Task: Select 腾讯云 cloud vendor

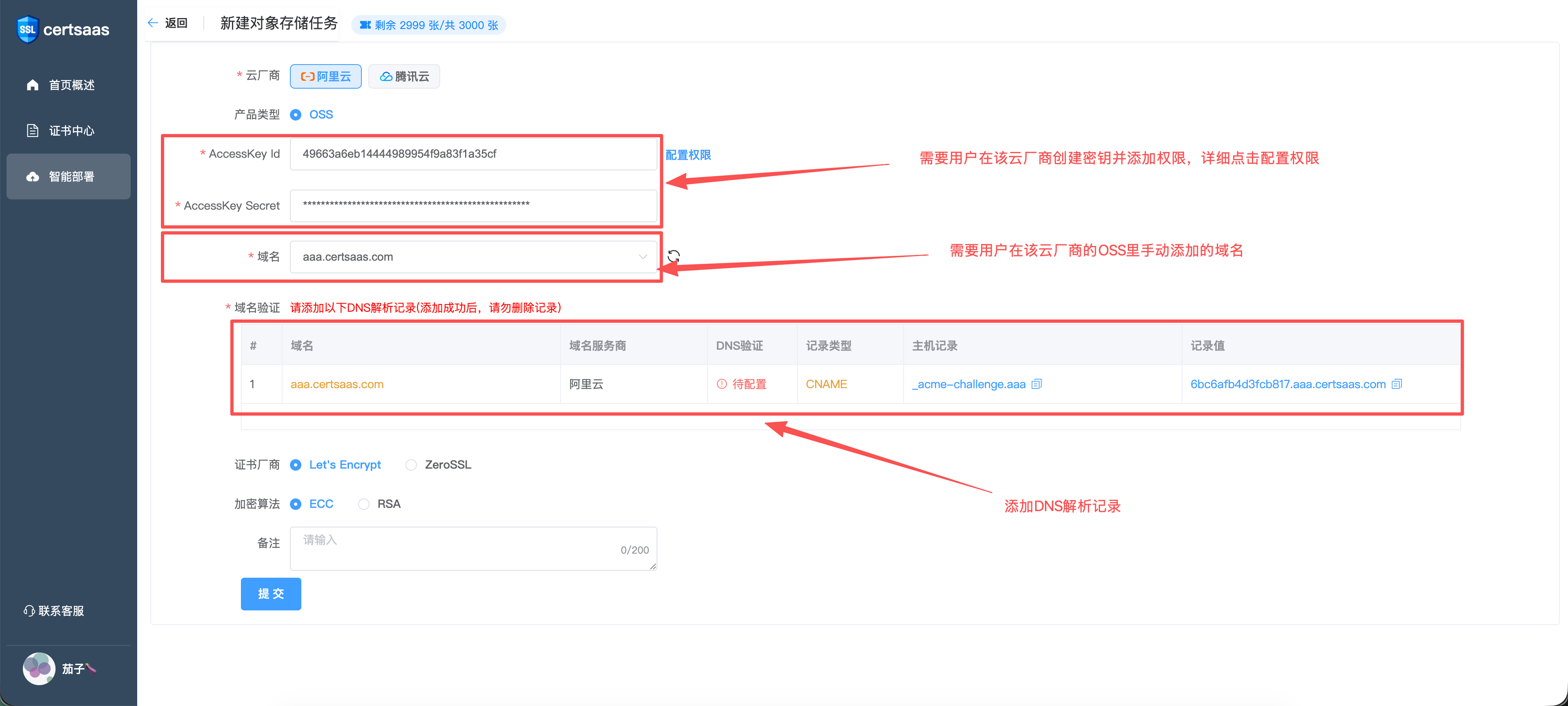Action: (x=404, y=76)
